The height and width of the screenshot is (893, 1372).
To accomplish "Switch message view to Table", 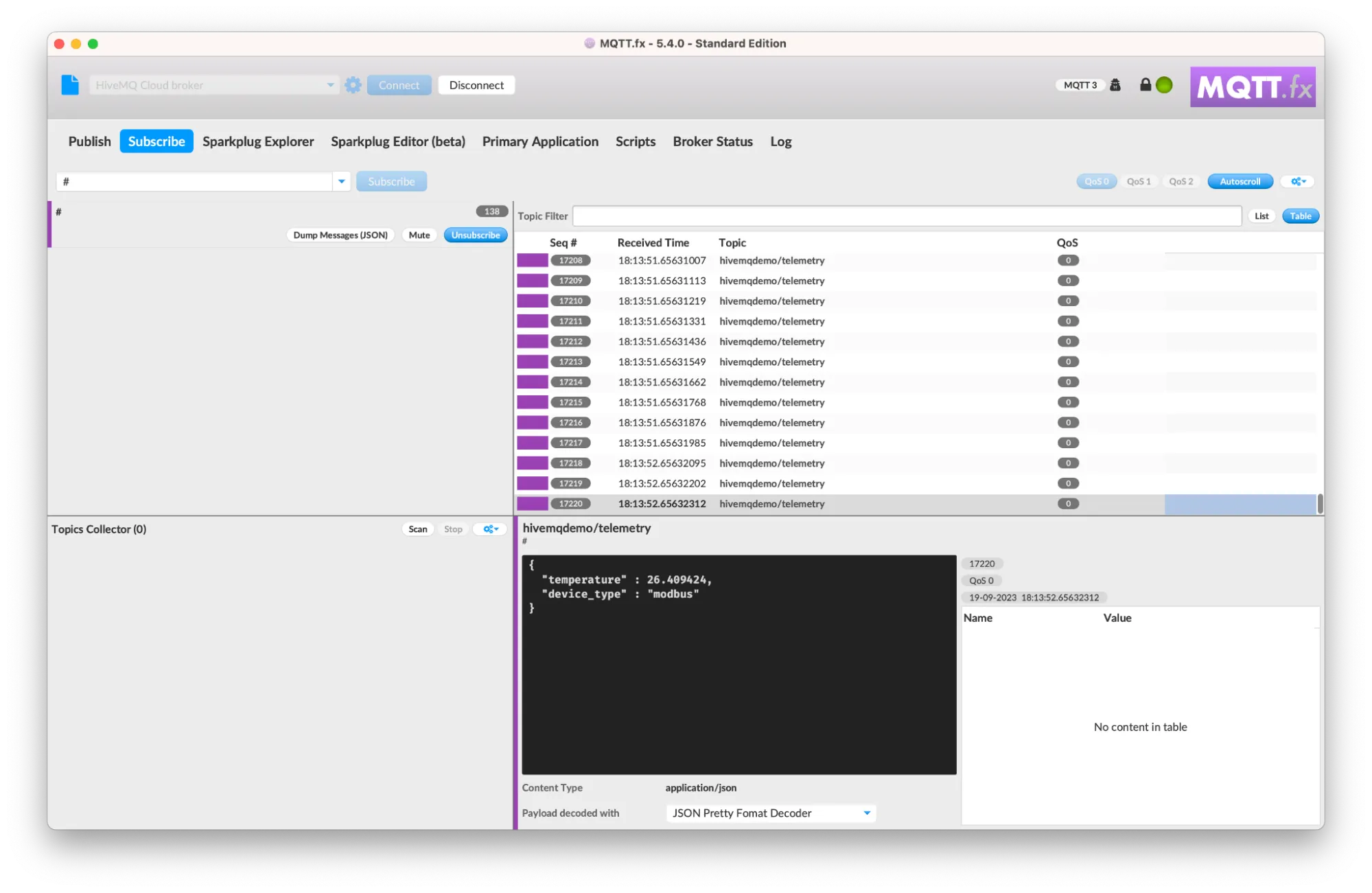I will click(x=1301, y=216).
